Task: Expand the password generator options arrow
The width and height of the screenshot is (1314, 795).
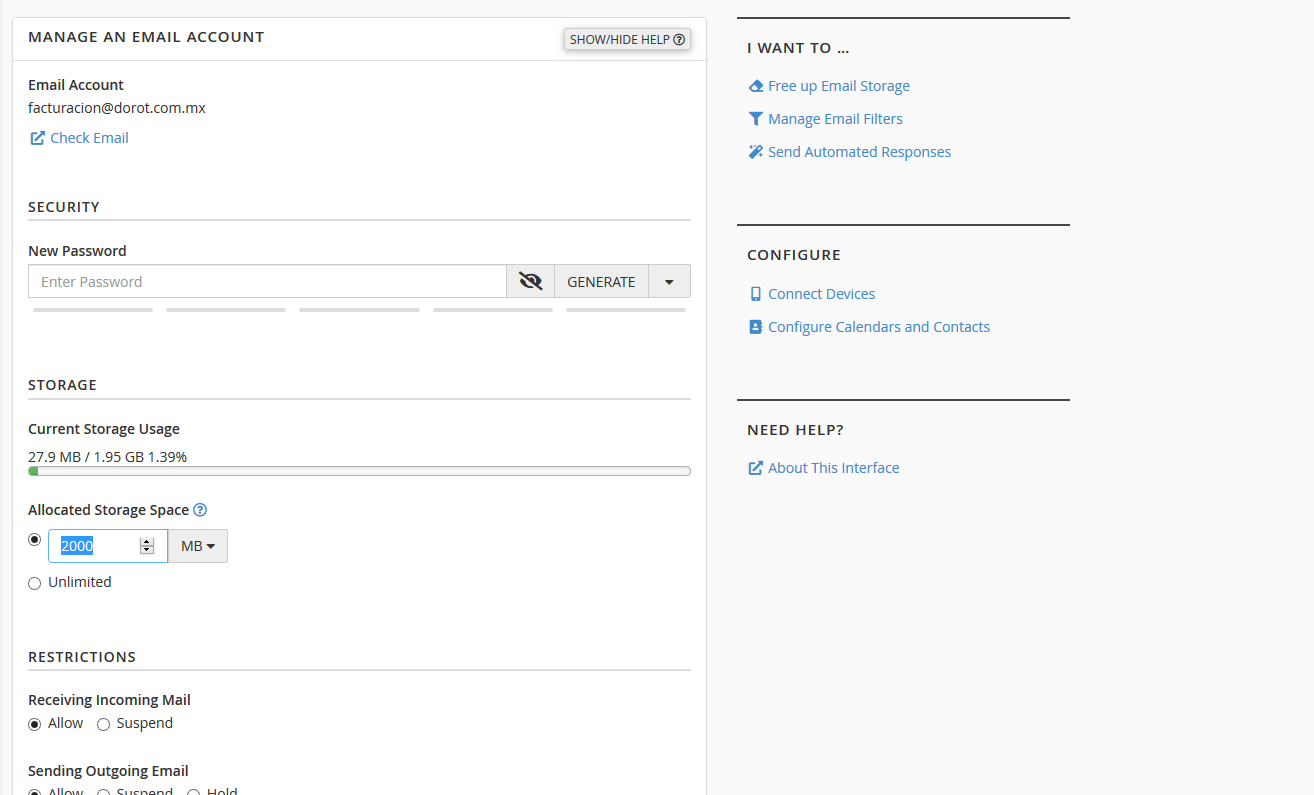Action: pos(669,282)
